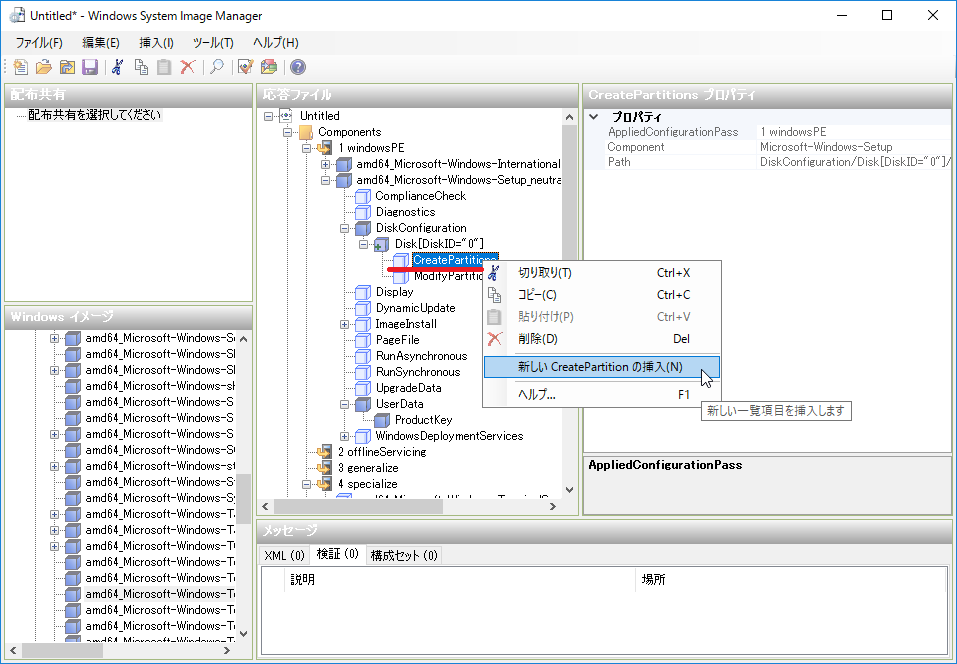
Task: Click the answer file pane's scroll-down arrow
Action: click(x=569, y=489)
